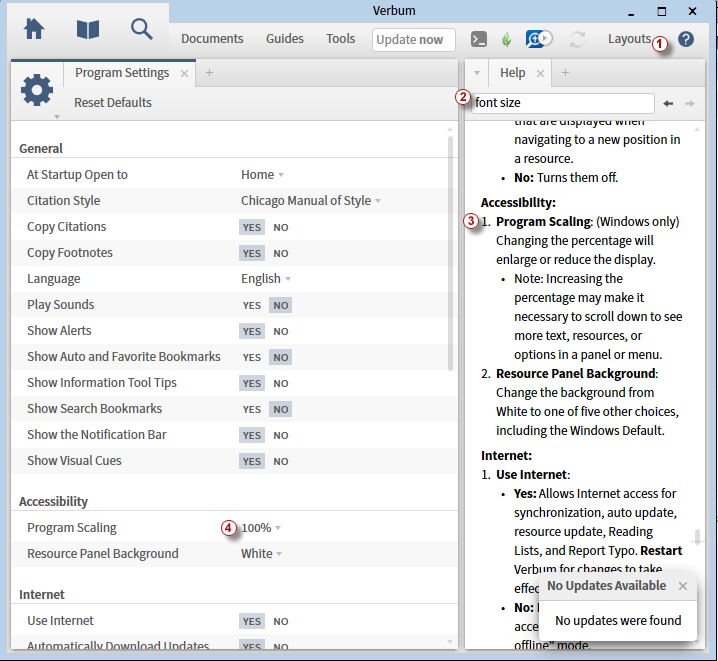Open the Resource Panel Background dropdown
This screenshot has width=718, height=661.
(x=261, y=554)
